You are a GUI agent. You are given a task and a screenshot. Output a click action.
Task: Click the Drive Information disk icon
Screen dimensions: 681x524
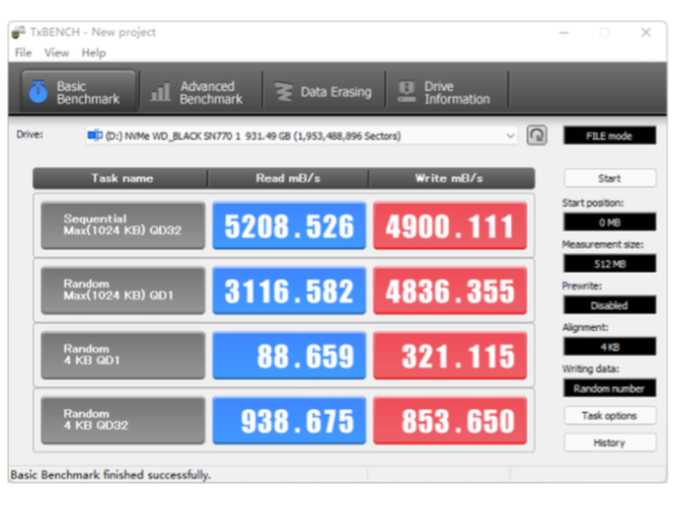pyautogui.click(x=407, y=92)
